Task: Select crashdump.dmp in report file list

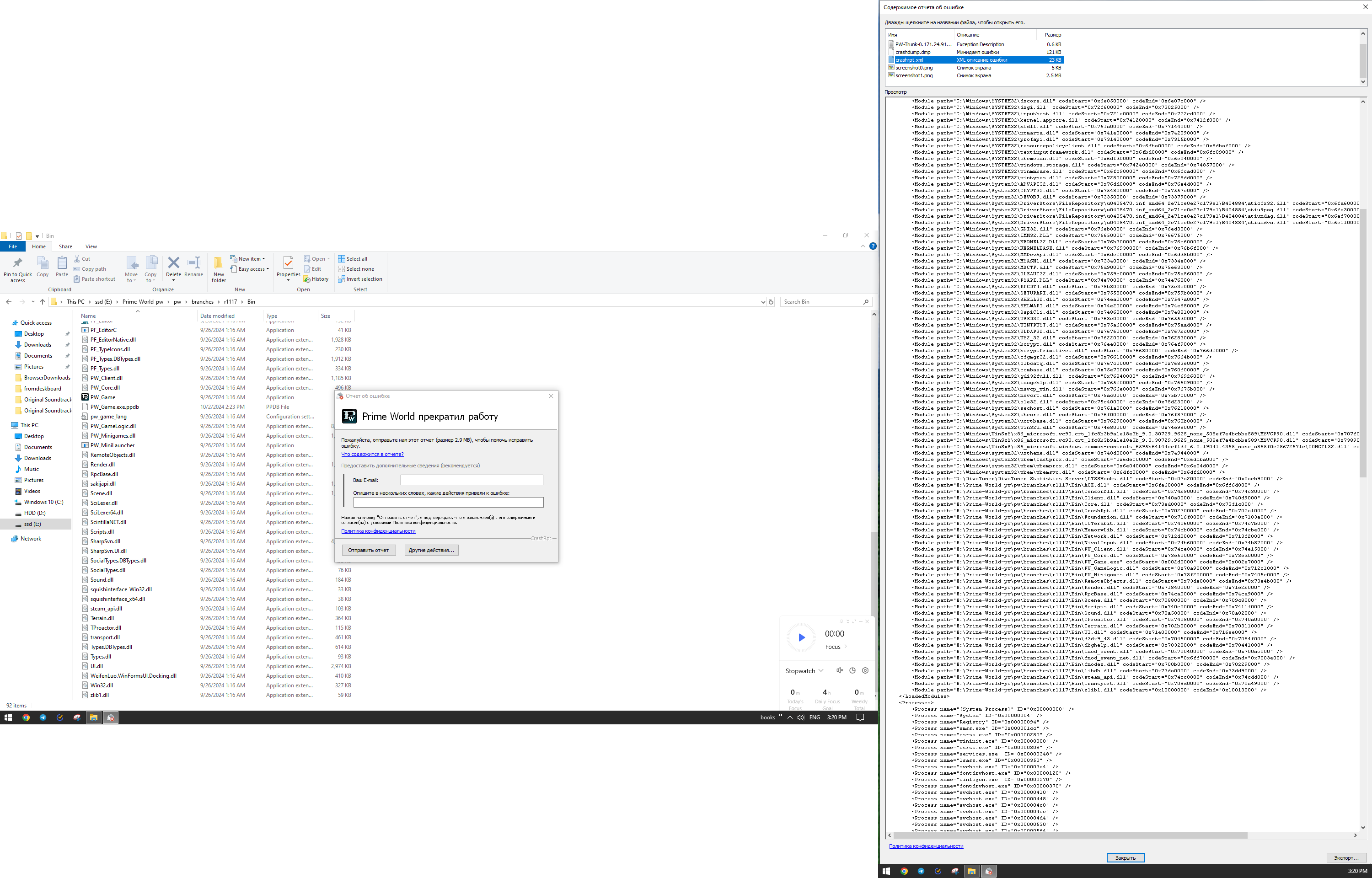Action: (975, 52)
